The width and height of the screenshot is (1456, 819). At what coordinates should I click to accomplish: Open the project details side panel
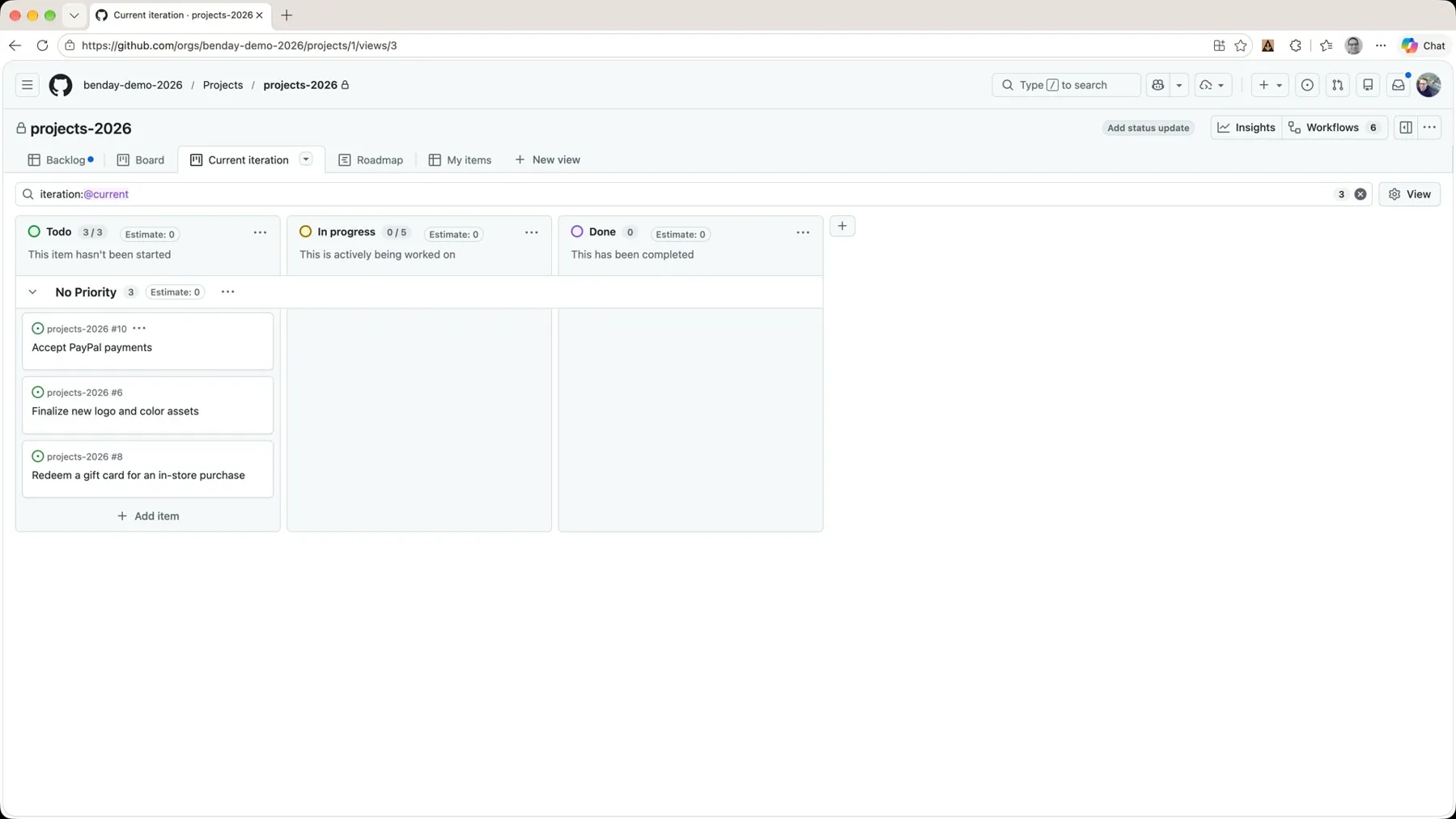point(1406,128)
